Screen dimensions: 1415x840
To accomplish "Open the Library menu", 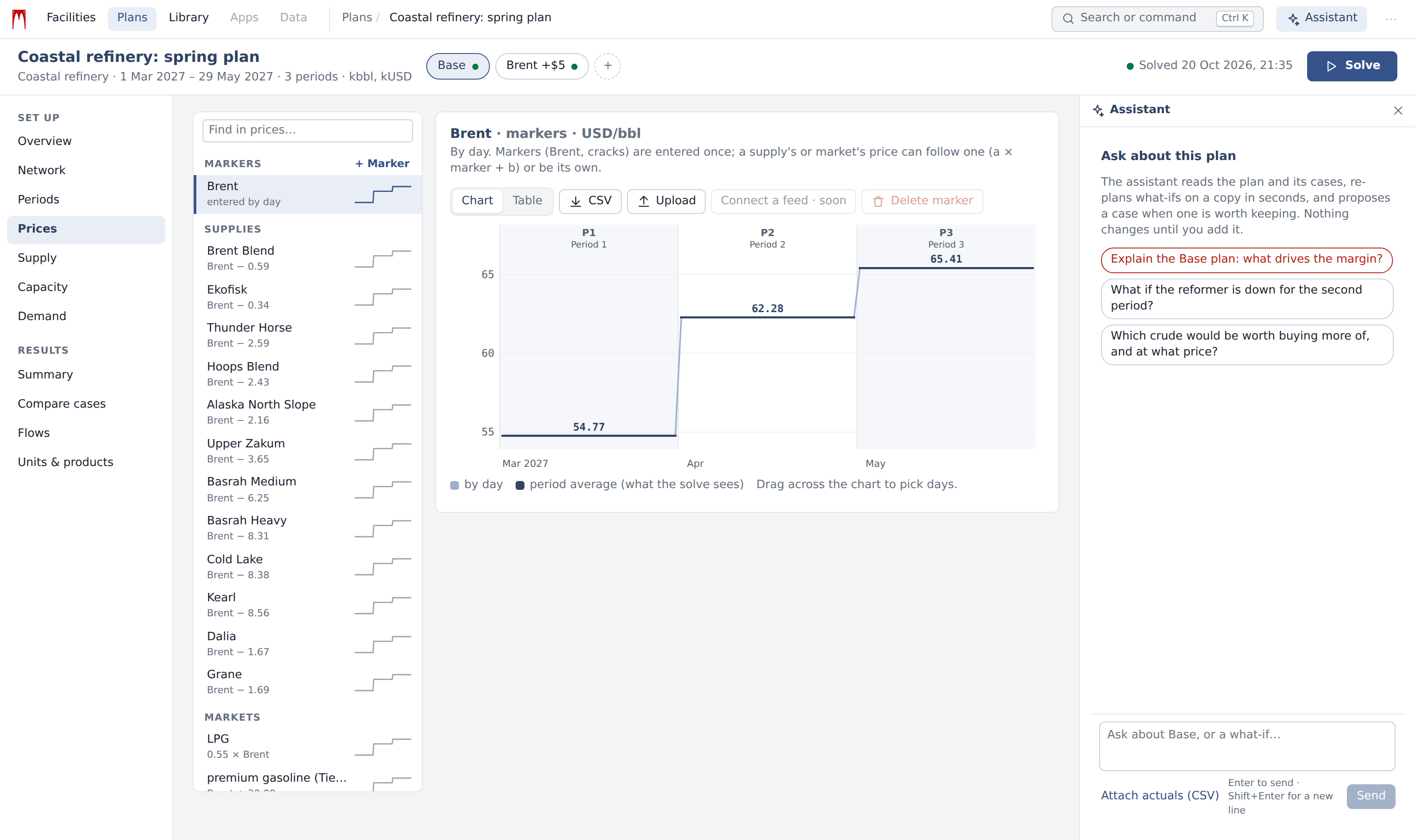I will click(x=188, y=18).
